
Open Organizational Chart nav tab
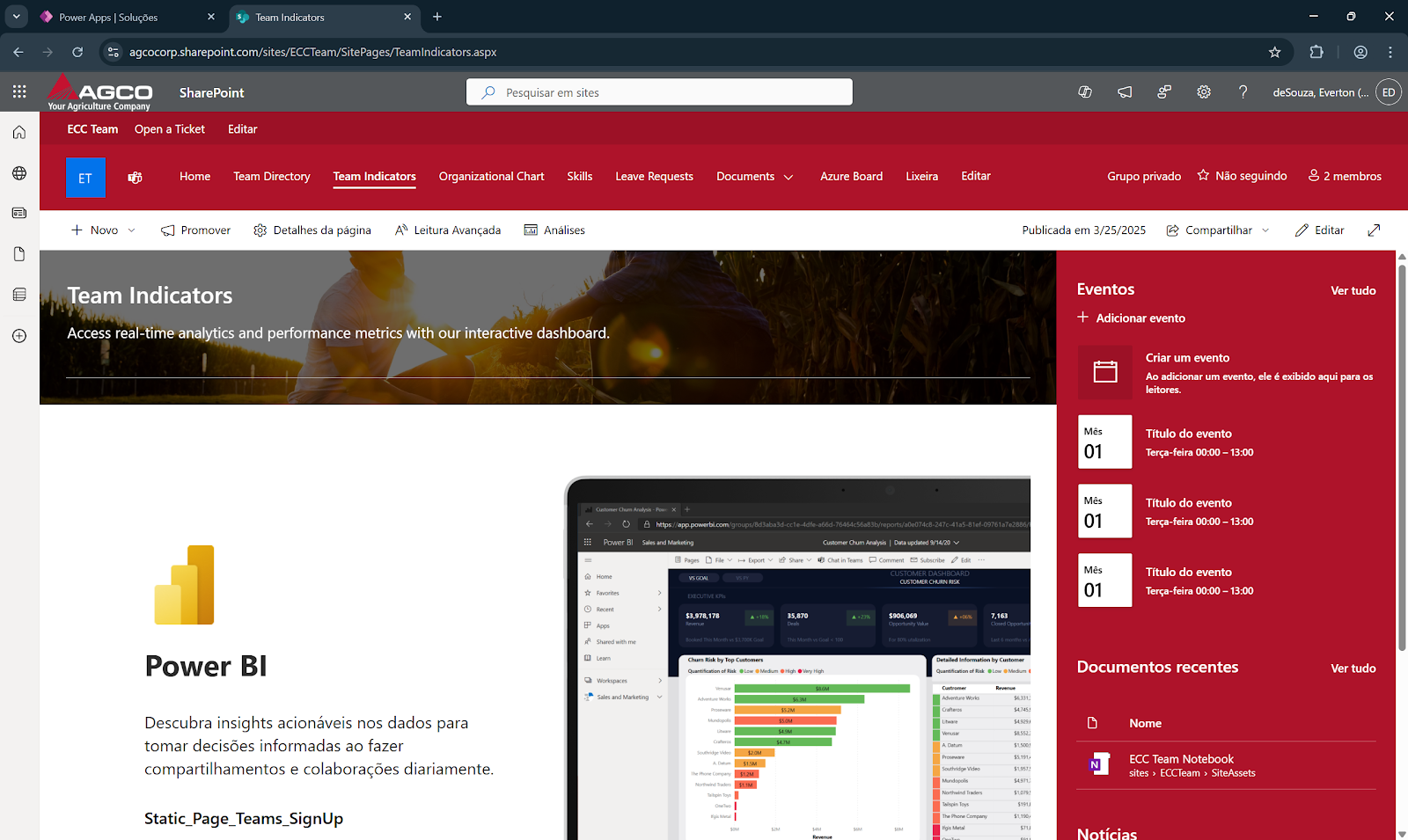(x=491, y=176)
